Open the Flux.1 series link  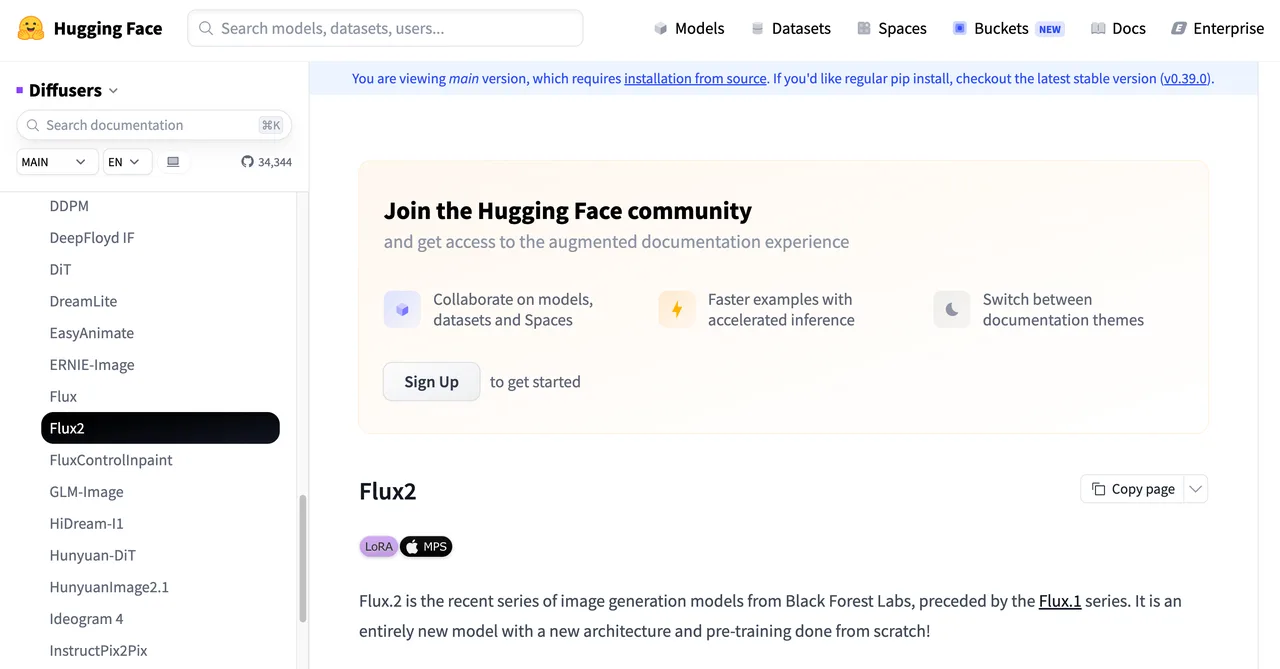pyautogui.click(x=1060, y=601)
